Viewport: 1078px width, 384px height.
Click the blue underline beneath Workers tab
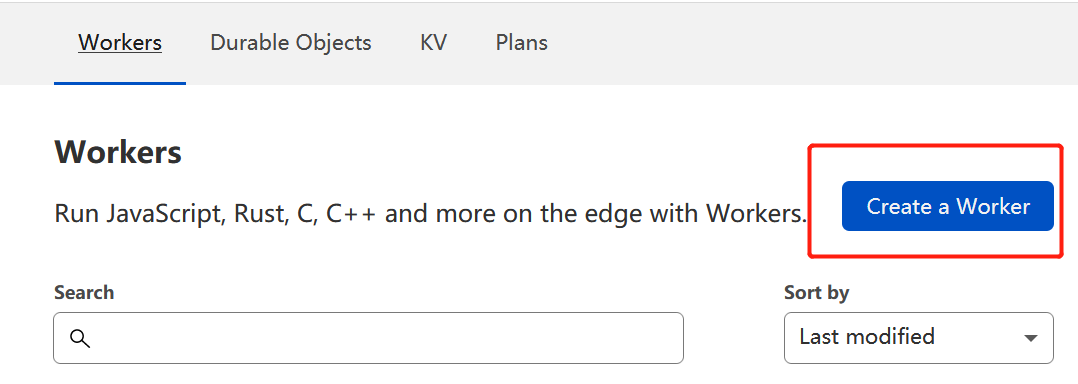120,83
